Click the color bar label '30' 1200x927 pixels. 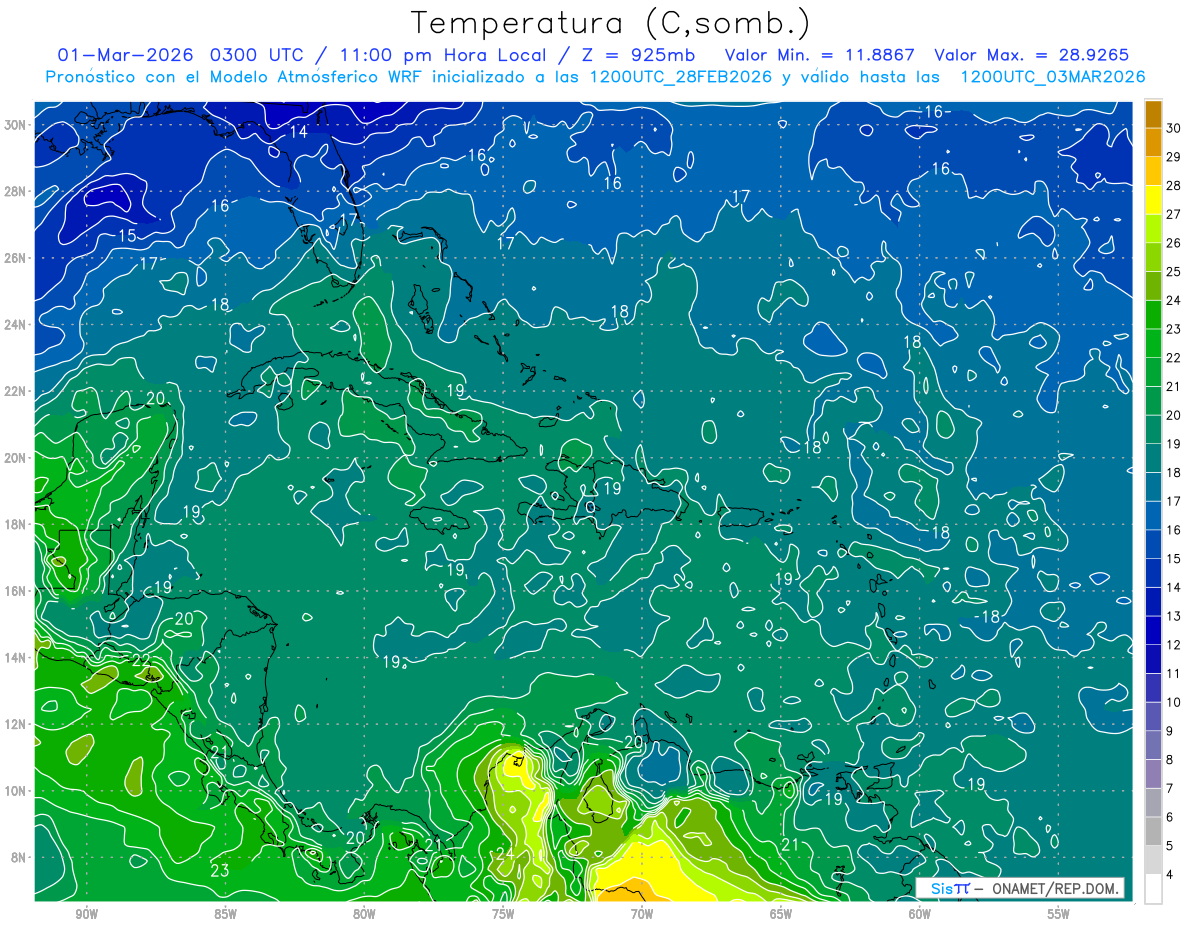[x=1173, y=128]
